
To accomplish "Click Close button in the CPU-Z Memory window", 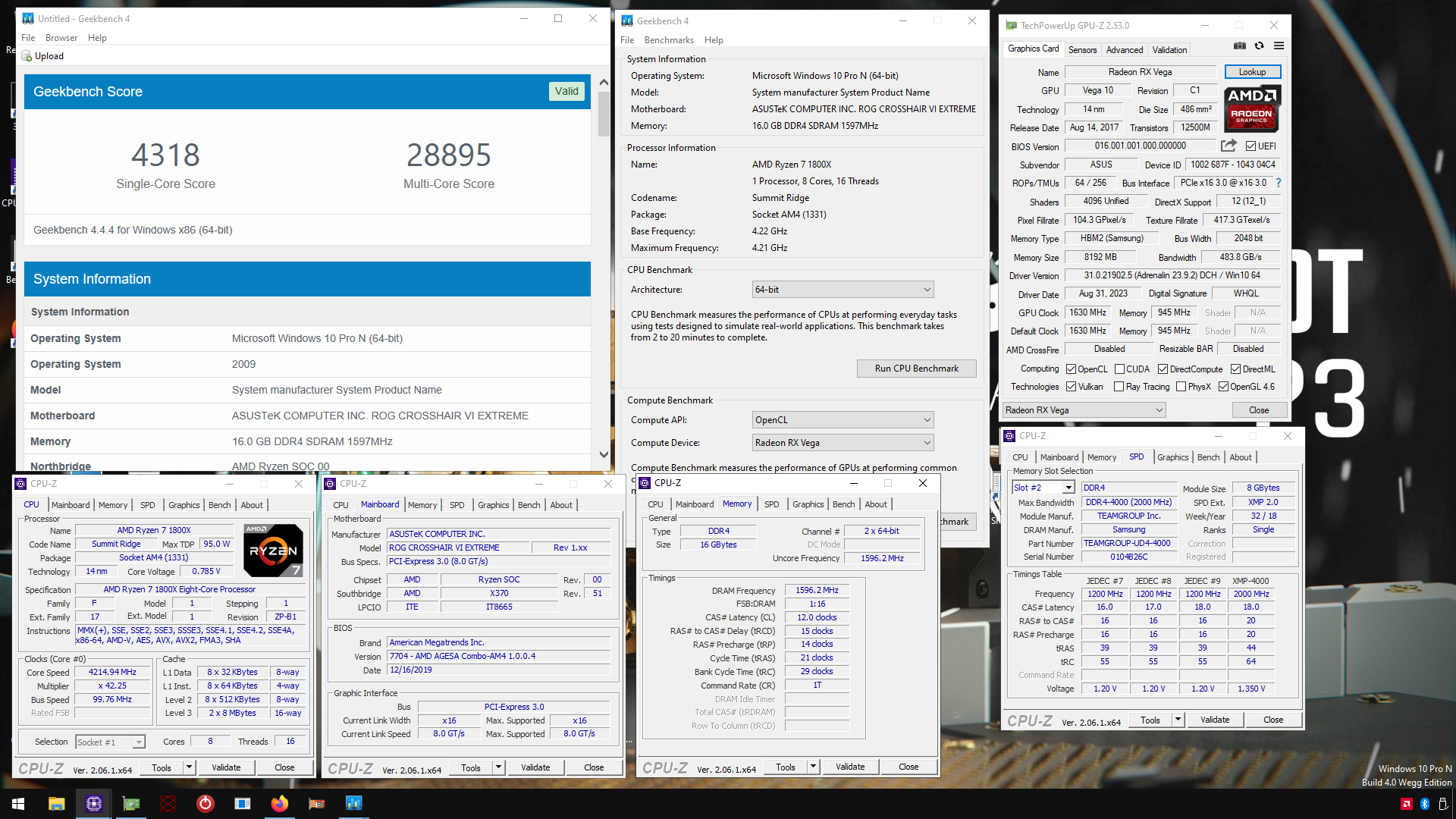I will click(x=908, y=767).
